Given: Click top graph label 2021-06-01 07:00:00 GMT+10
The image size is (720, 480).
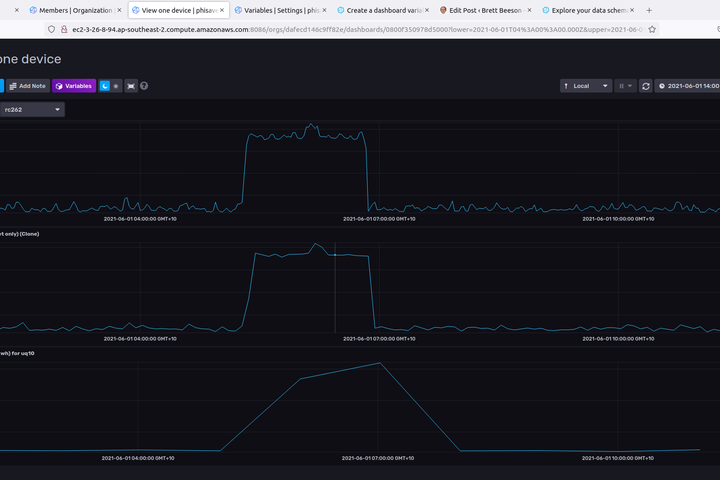Looking at the screenshot, I should pyautogui.click(x=379, y=219).
